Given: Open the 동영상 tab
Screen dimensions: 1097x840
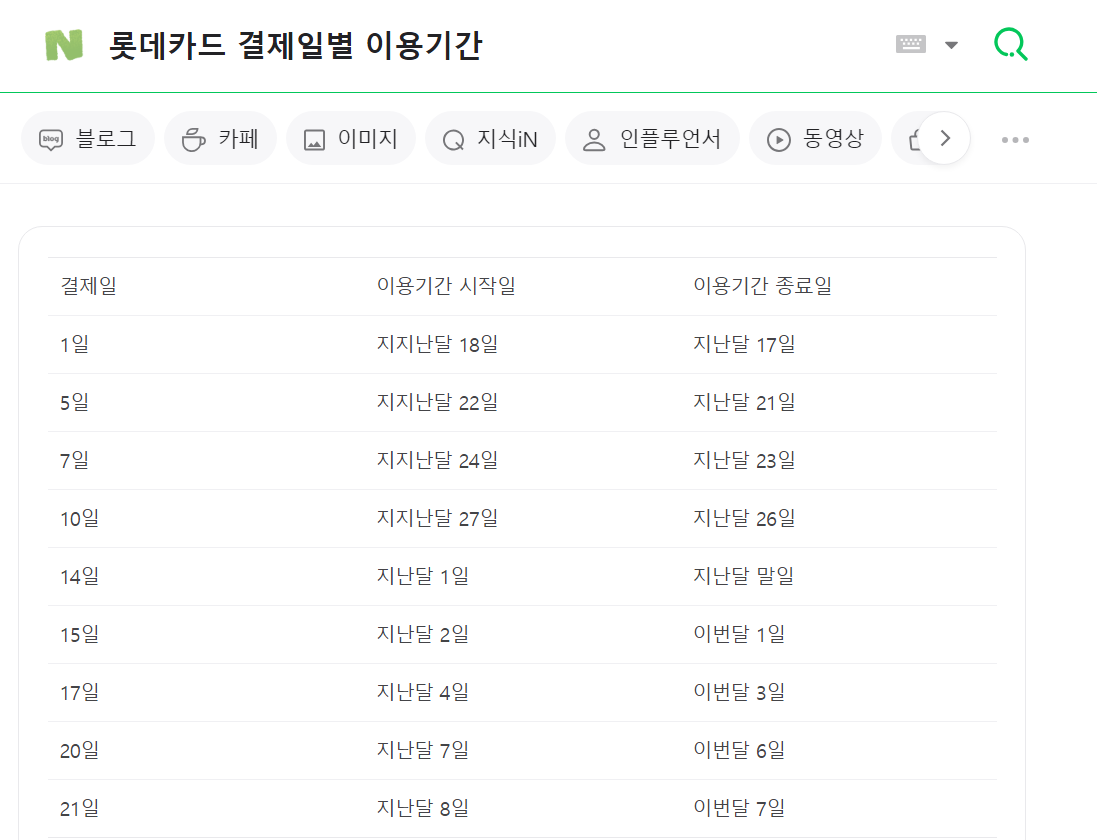Looking at the screenshot, I should pos(815,138).
